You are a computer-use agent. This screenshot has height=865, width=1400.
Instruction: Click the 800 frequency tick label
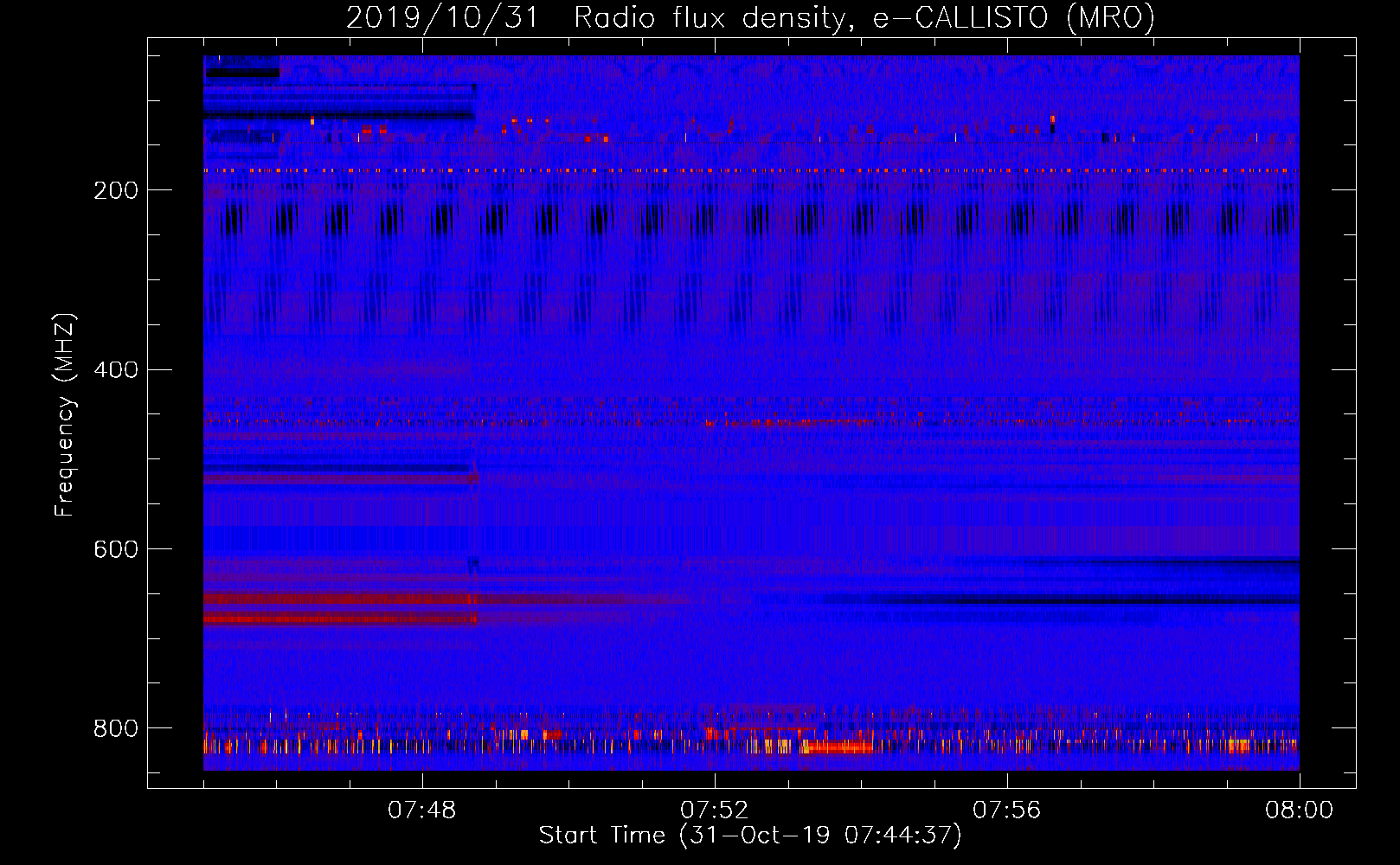[116, 728]
